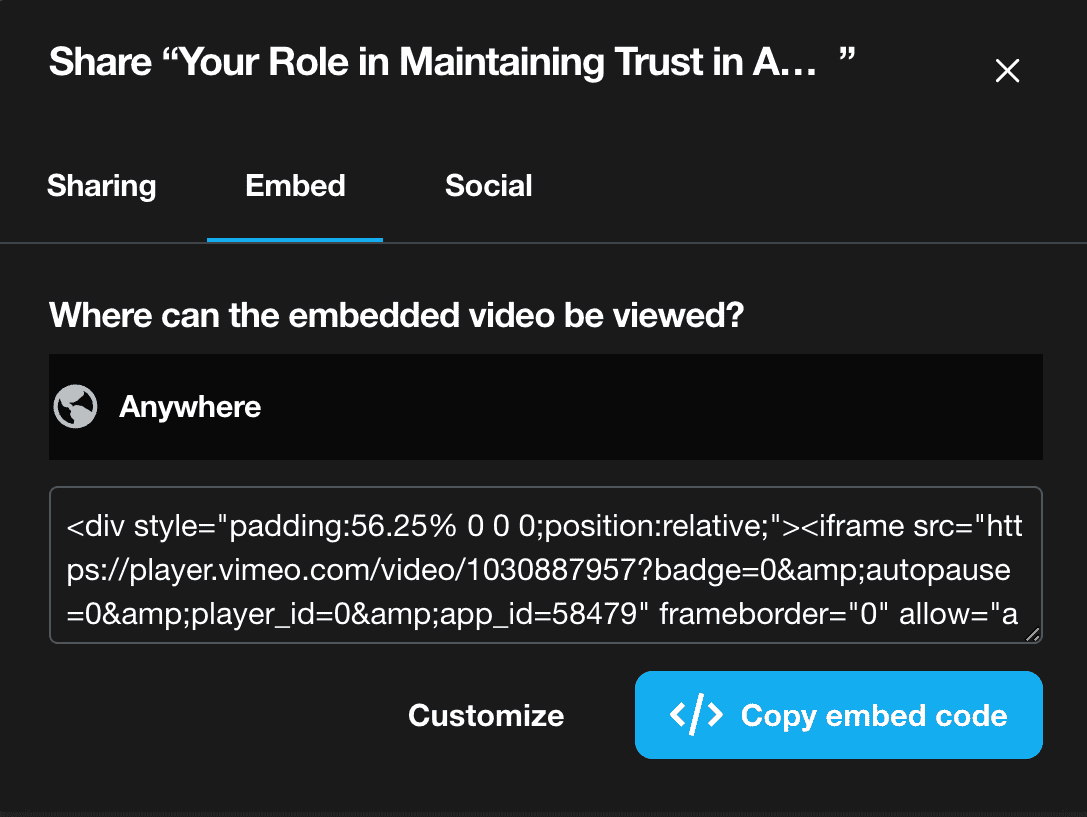Click the code brackets icon on copy button
Screen dimensions: 1087x817
coord(696,715)
